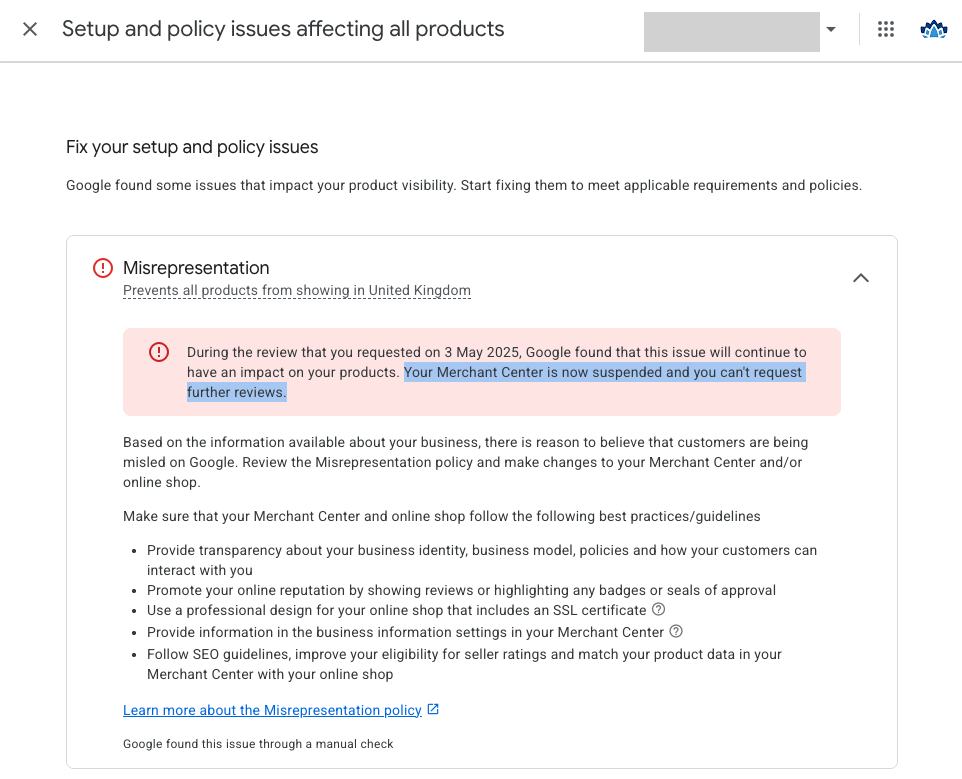The width and height of the screenshot is (962, 779).
Task: Collapse the Misrepresentation issue card
Action: tap(861, 278)
